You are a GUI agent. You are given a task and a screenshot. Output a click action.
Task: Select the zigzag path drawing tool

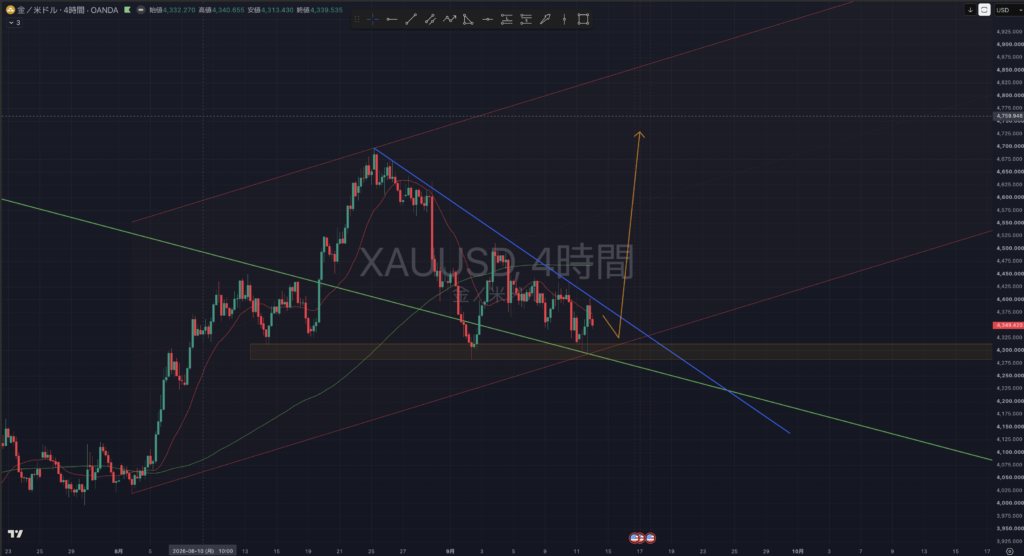tap(449, 20)
